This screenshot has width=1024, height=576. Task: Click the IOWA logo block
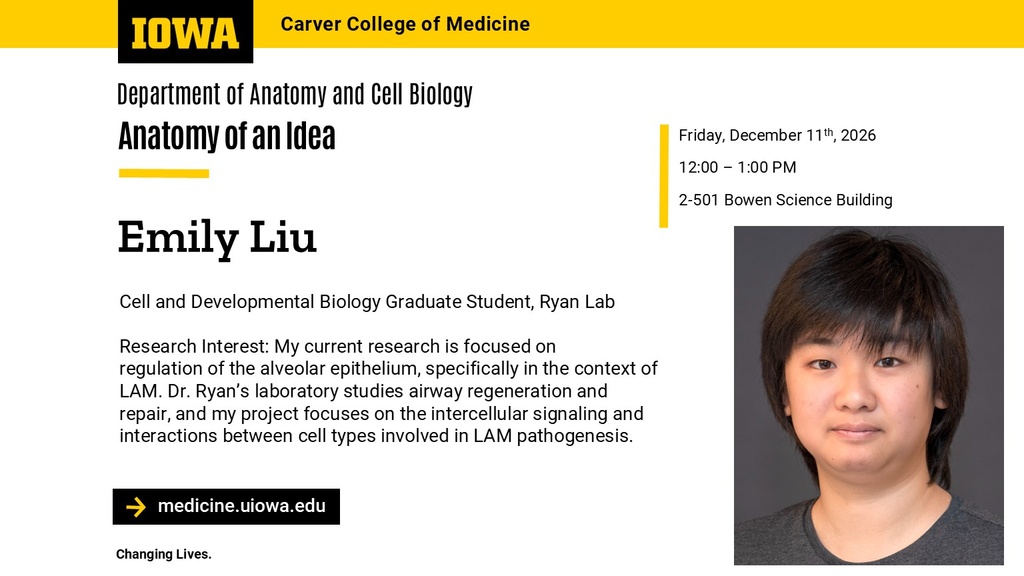(x=185, y=31)
